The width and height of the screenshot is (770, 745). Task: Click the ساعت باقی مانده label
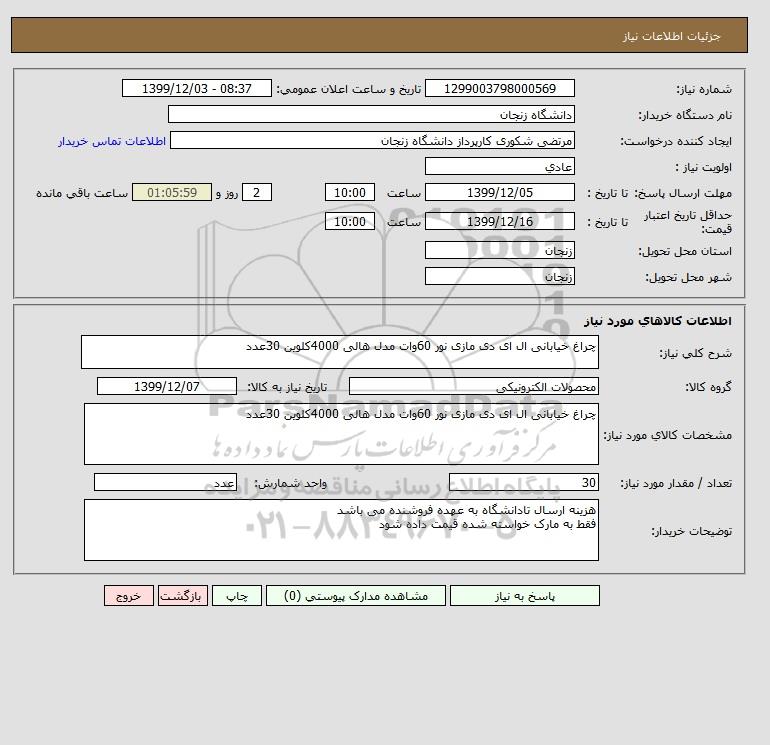coord(82,193)
